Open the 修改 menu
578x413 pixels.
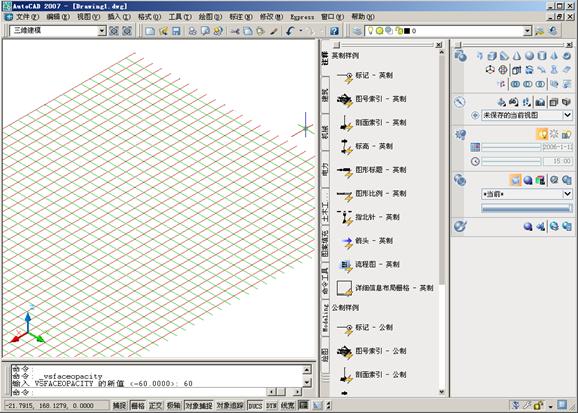(x=271, y=17)
